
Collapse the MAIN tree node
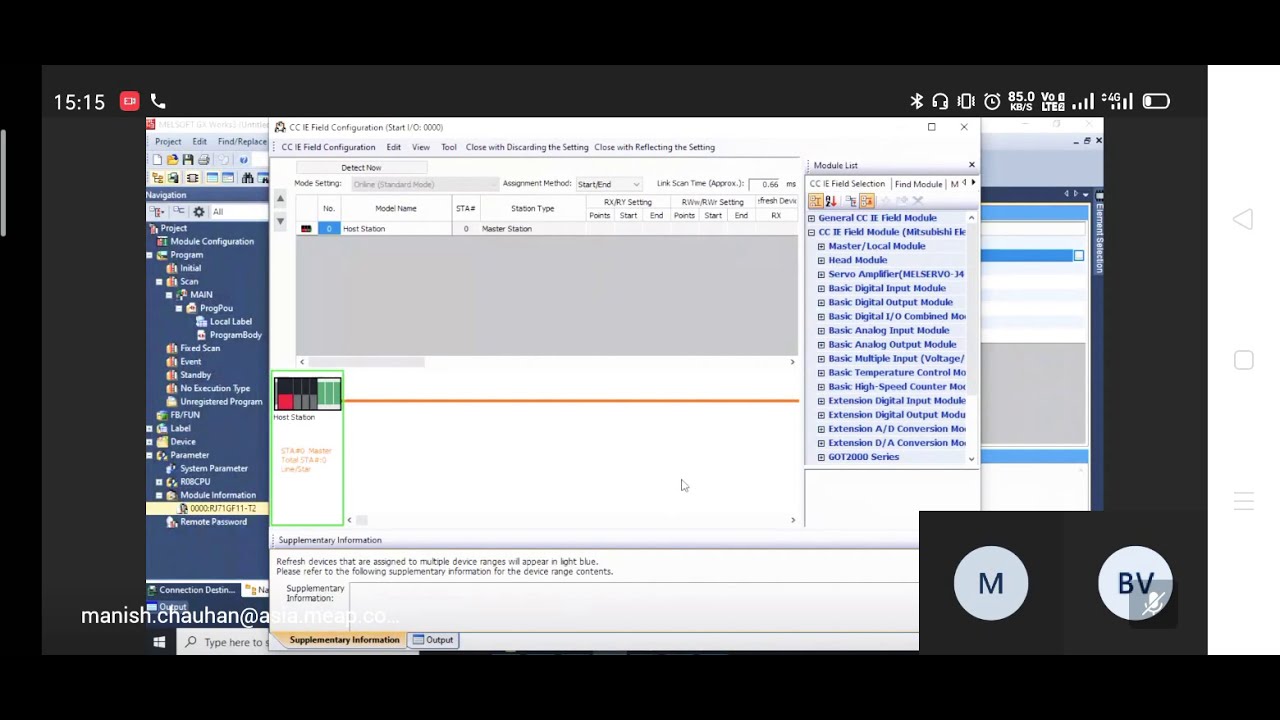[x=168, y=295]
